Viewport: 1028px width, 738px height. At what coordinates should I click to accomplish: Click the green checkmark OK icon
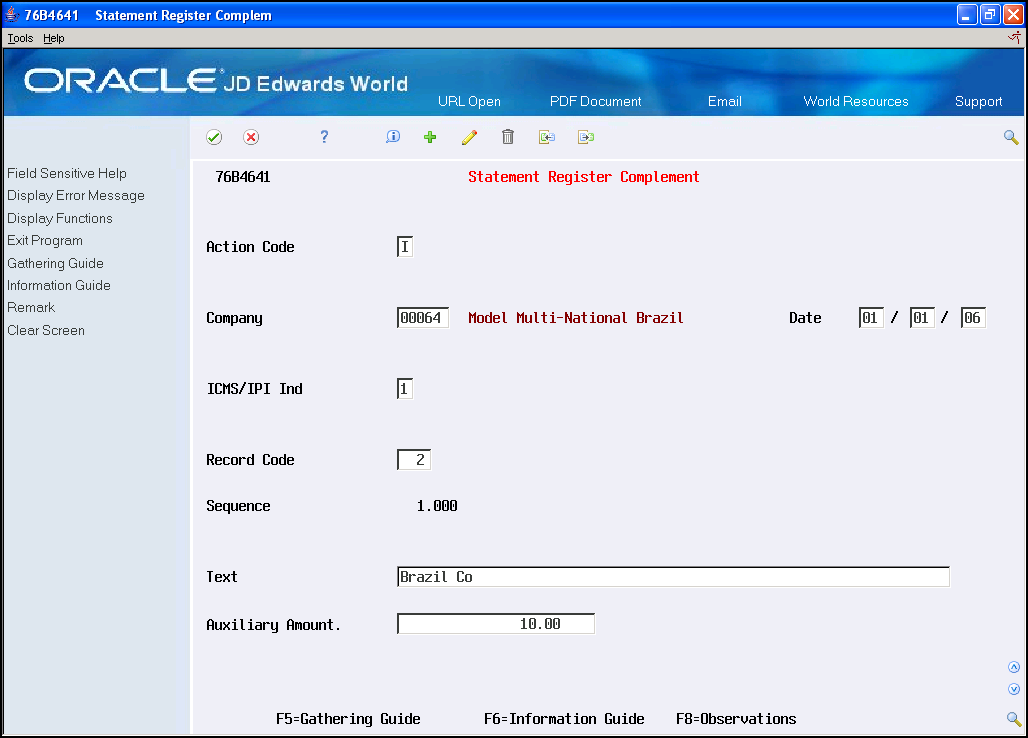[x=214, y=137]
